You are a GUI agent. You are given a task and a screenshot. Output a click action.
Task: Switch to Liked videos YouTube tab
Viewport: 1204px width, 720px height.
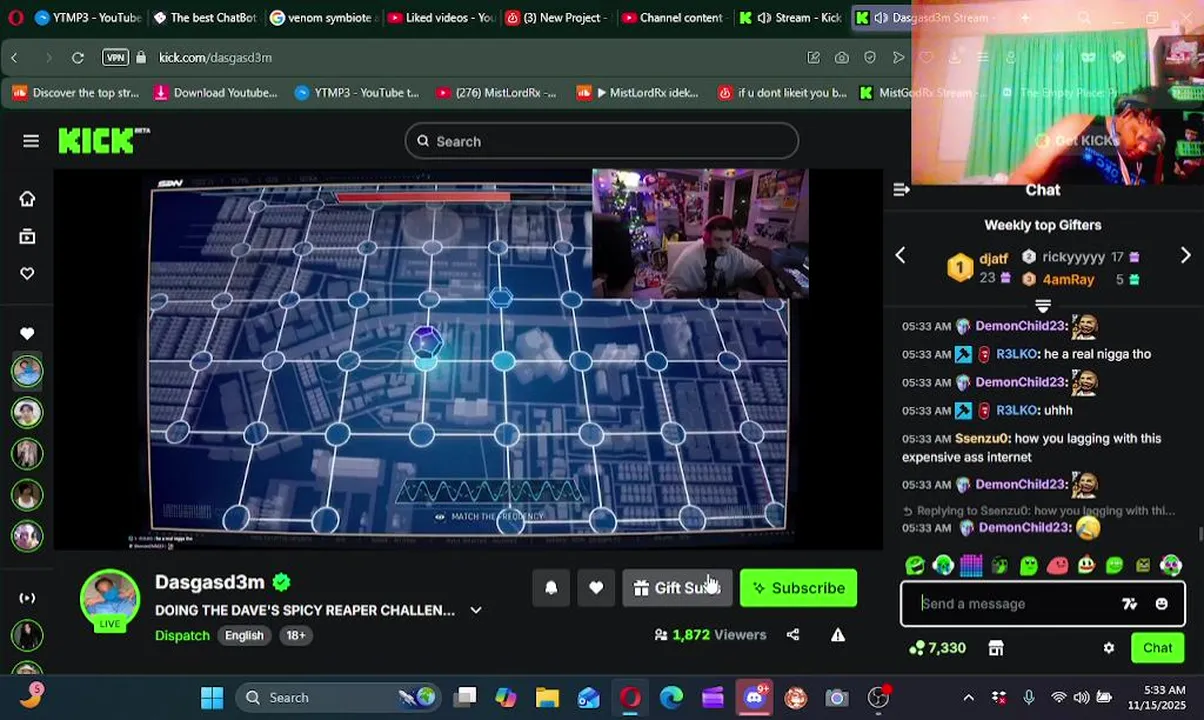pos(441,17)
